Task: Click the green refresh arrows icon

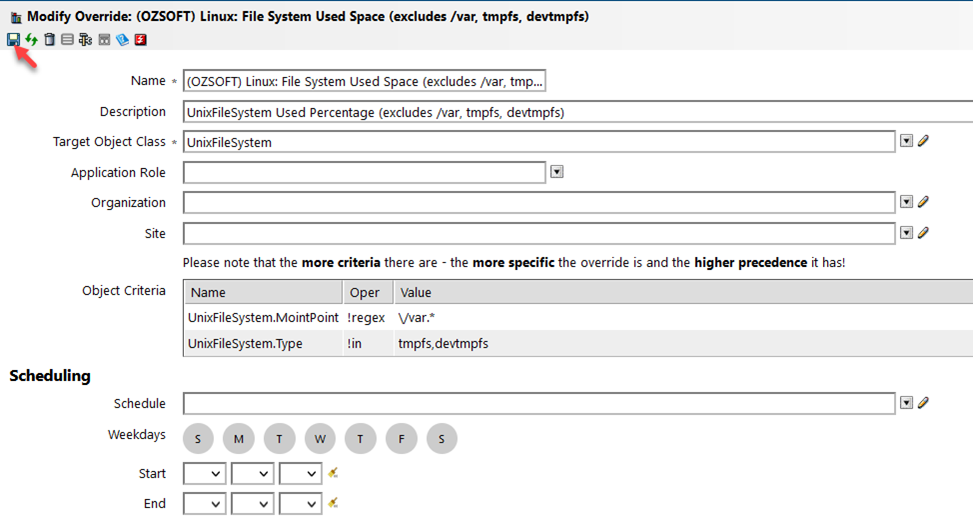Action: tap(31, 39)
